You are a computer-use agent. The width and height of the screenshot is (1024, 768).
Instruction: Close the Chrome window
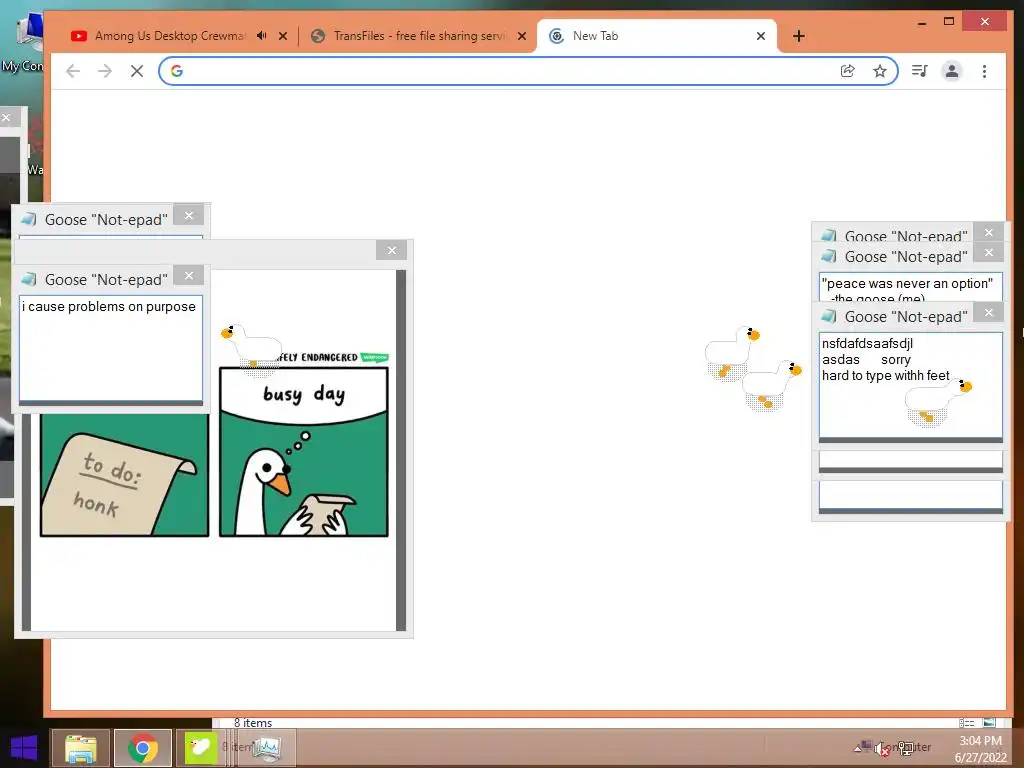[985, 22]
